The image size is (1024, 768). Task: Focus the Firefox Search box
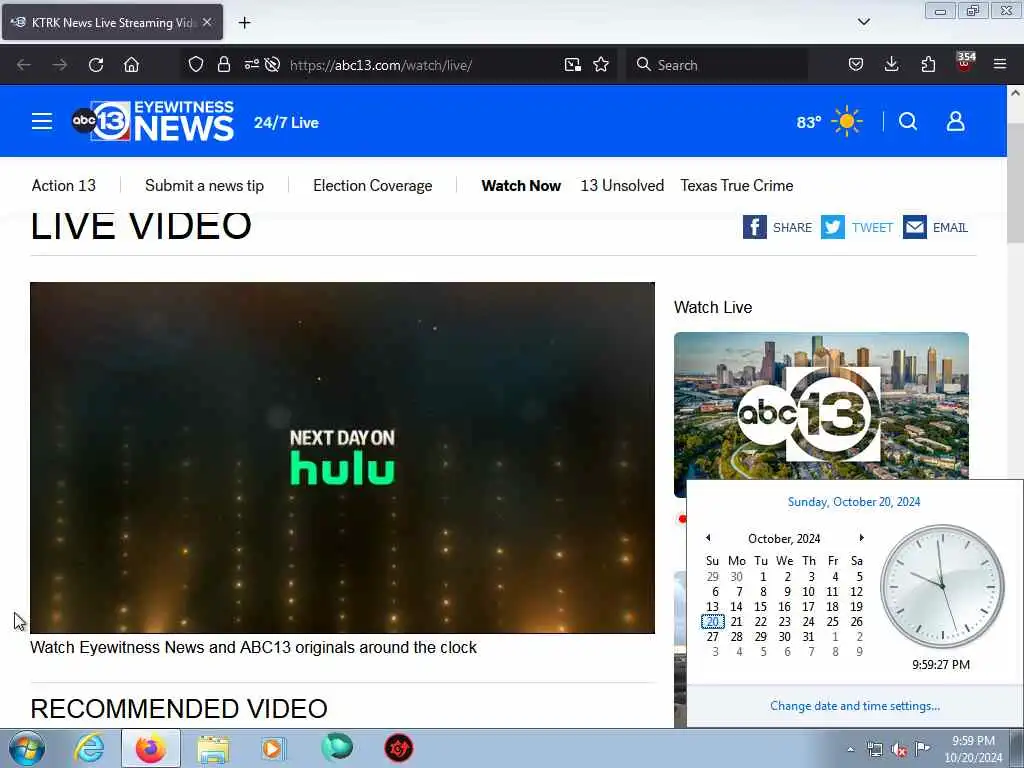[717, 65]
